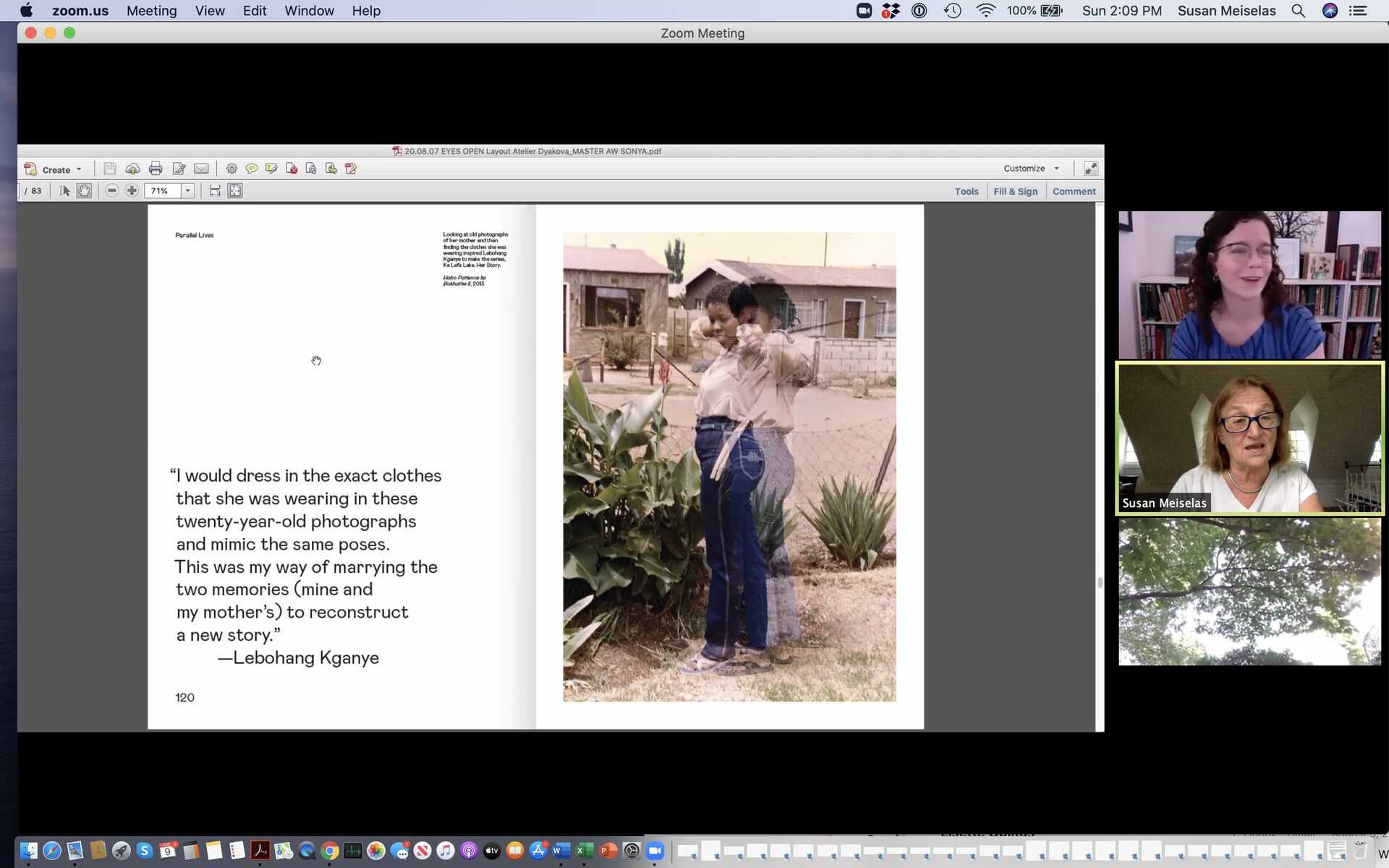Click the zoom in plus button
The image size is (1389, 868).
(x=132, y=190)
